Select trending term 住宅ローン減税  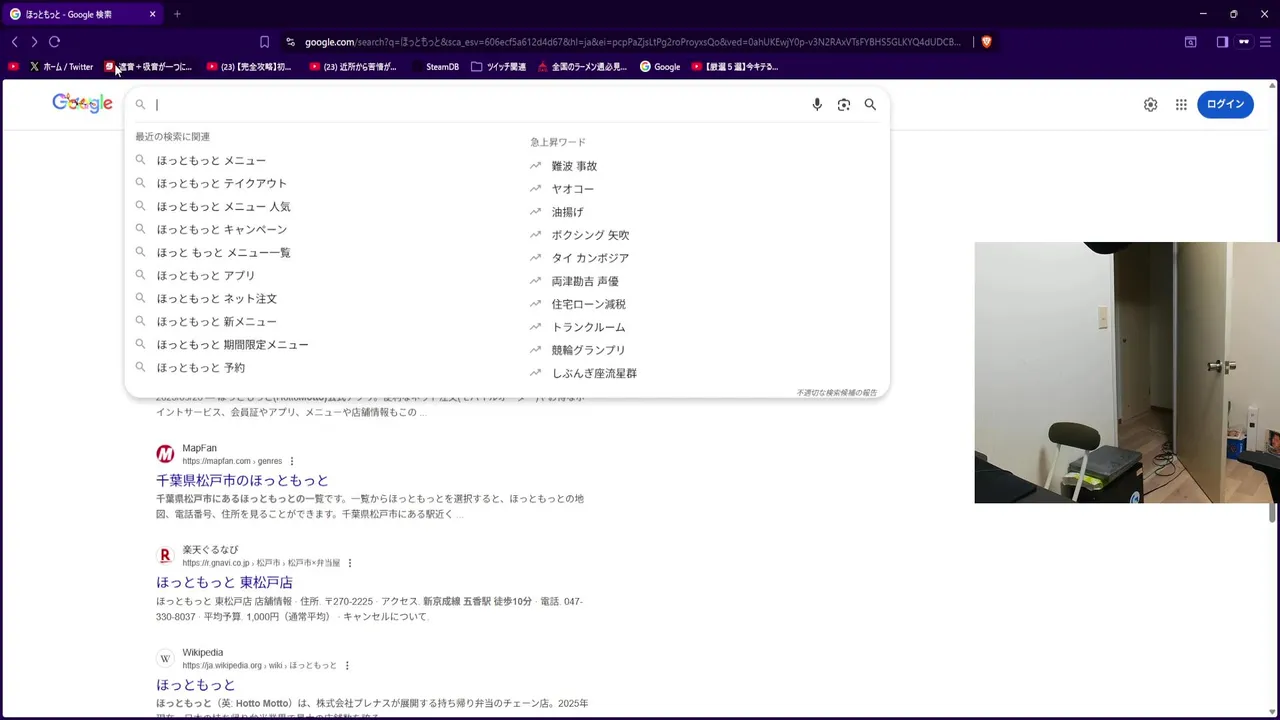pyautogui.click(x=588, y=304)
